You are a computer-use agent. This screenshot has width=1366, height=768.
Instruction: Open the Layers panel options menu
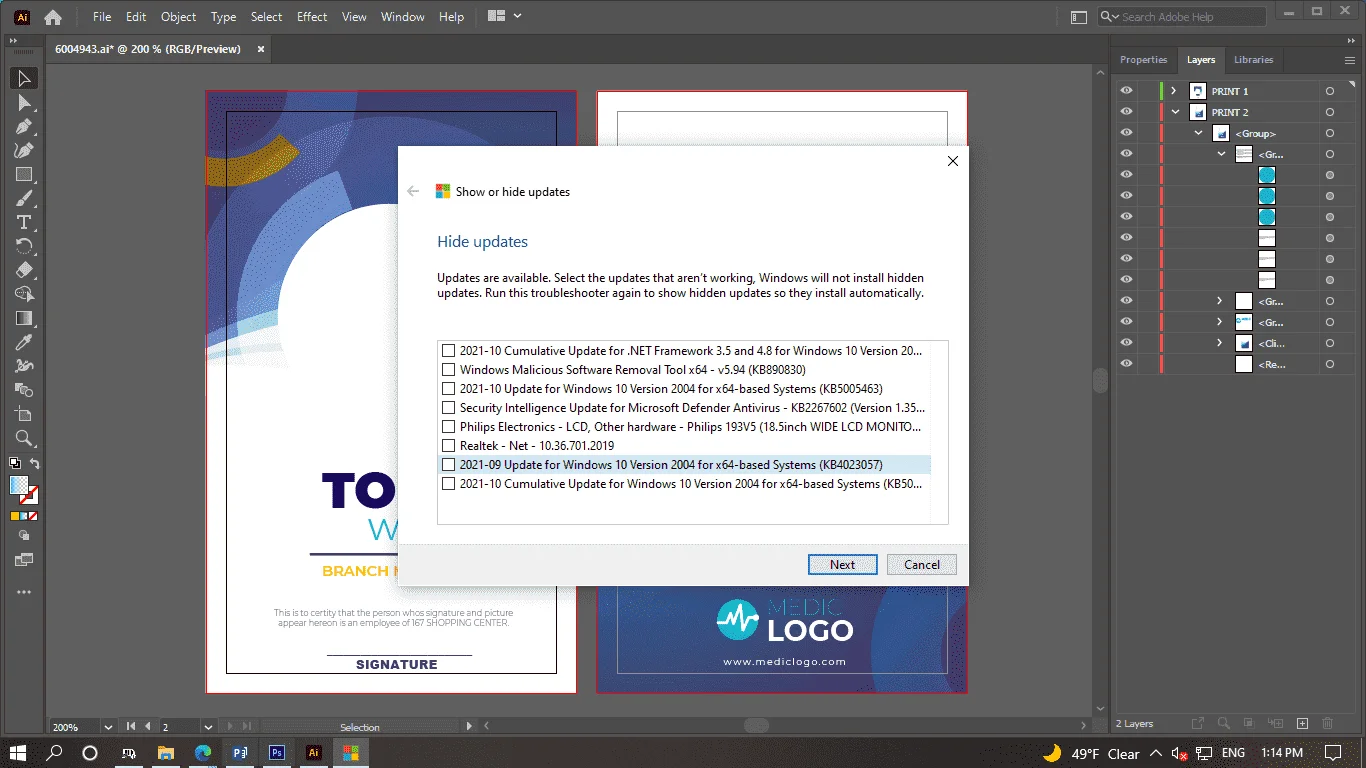click(1349, 60)
